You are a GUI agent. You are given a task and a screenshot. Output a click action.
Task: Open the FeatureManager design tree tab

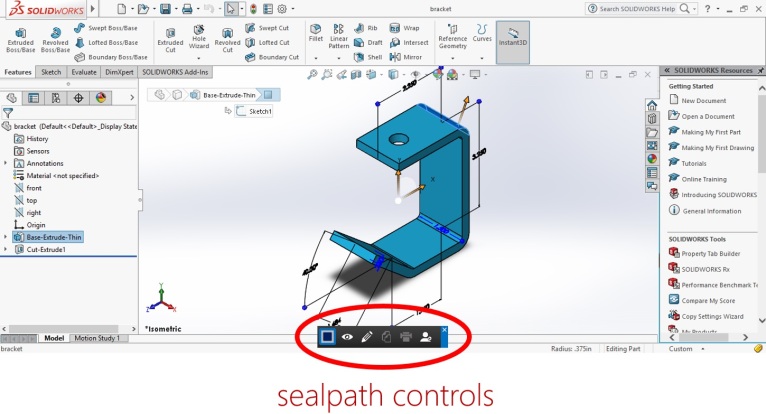[x=11, y=98]
